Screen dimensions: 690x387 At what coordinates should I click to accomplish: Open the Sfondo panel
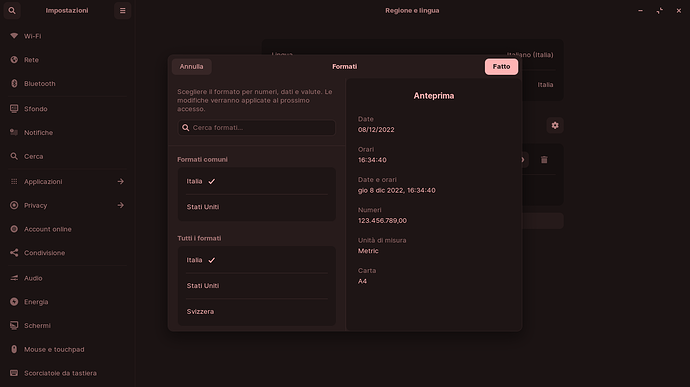67,109
